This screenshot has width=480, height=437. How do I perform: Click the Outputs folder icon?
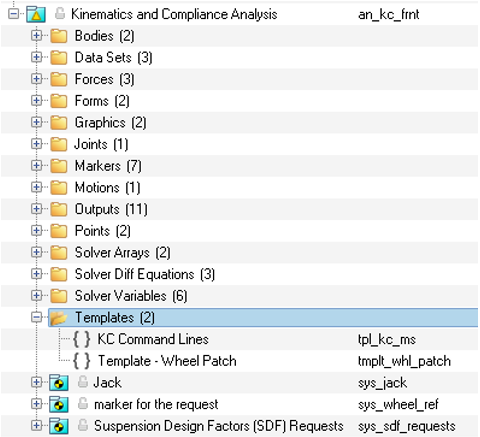[x=59, y=209]
